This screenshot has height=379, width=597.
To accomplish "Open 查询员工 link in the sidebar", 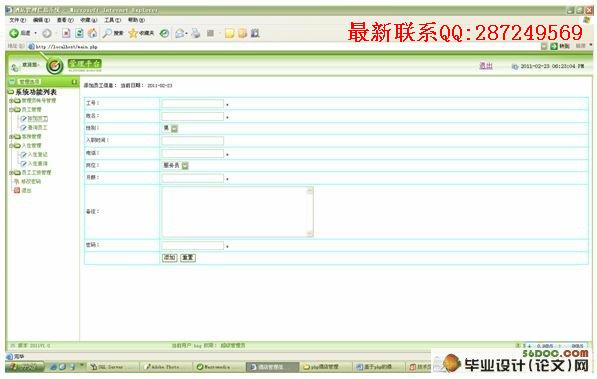I will (x=38, y=128).
